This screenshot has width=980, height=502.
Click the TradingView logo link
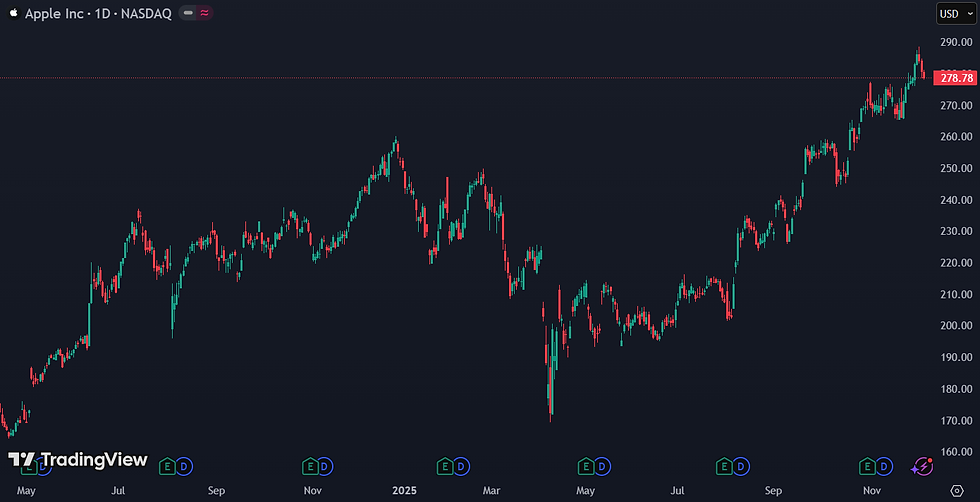point(78,460)
